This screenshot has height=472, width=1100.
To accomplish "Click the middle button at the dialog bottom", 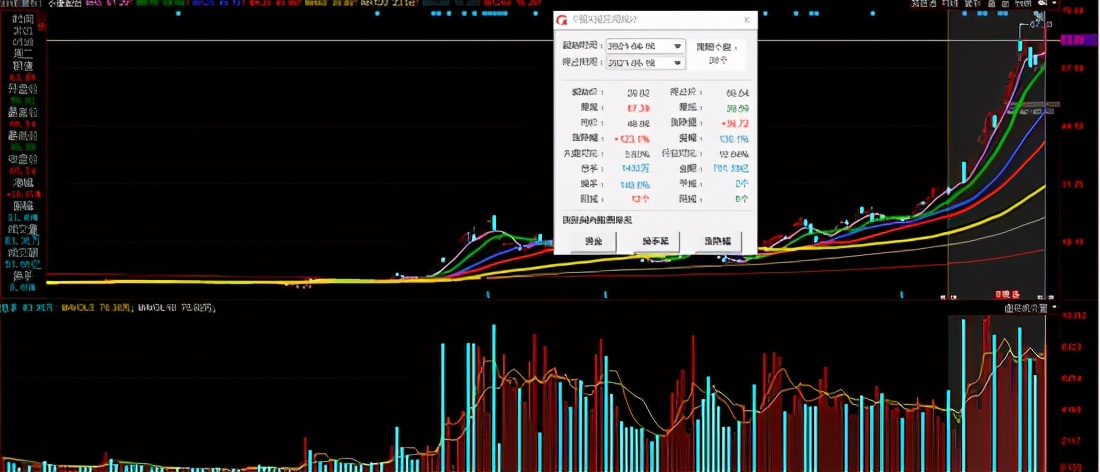I will coord(655,241).
